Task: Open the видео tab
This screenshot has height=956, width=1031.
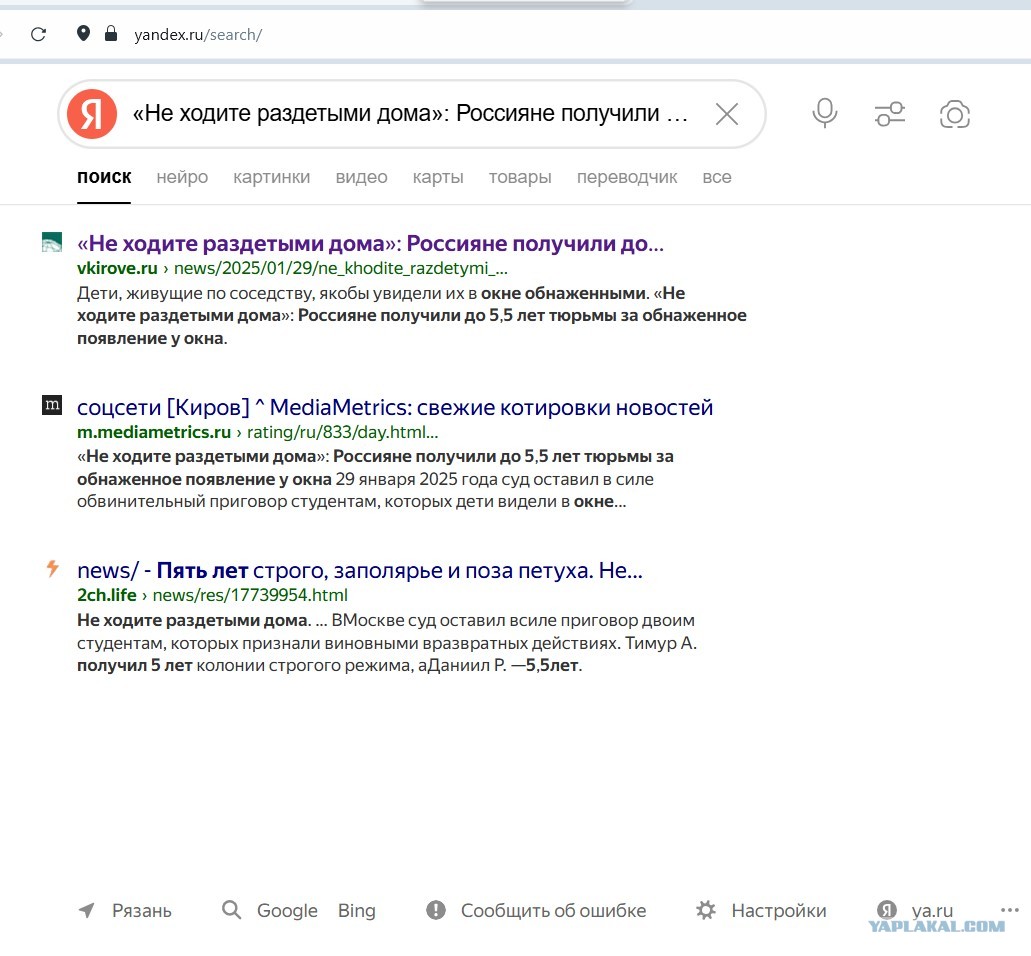Action: (361, 177)
